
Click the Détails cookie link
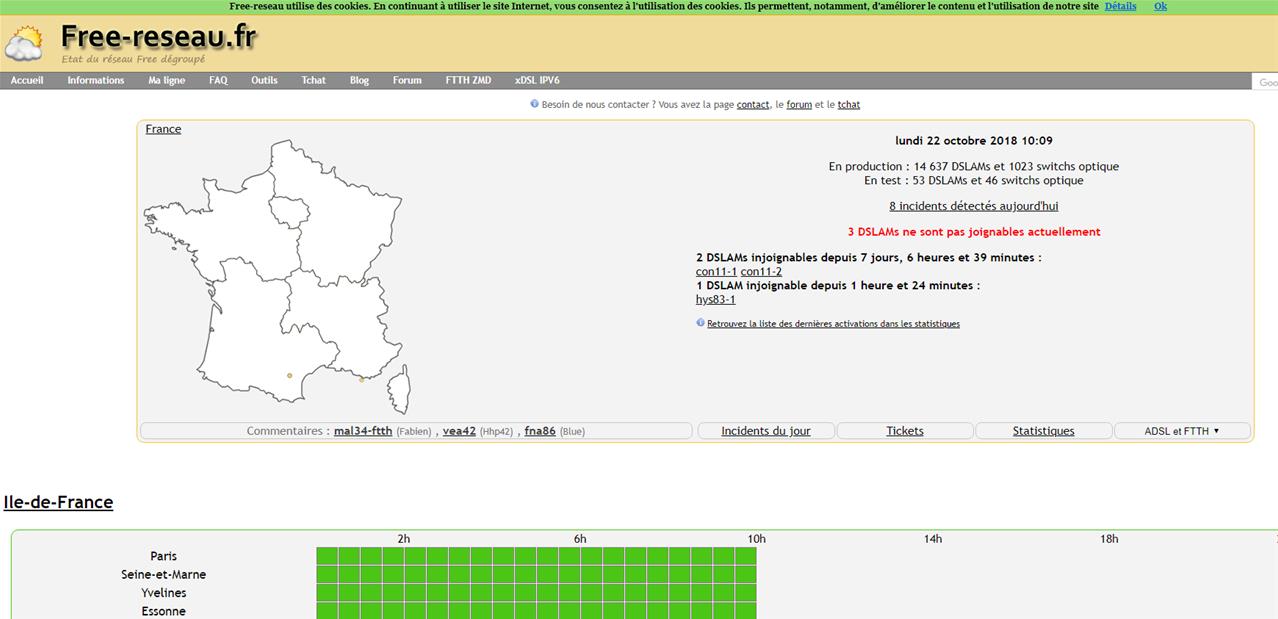(x=1120, y=6)
